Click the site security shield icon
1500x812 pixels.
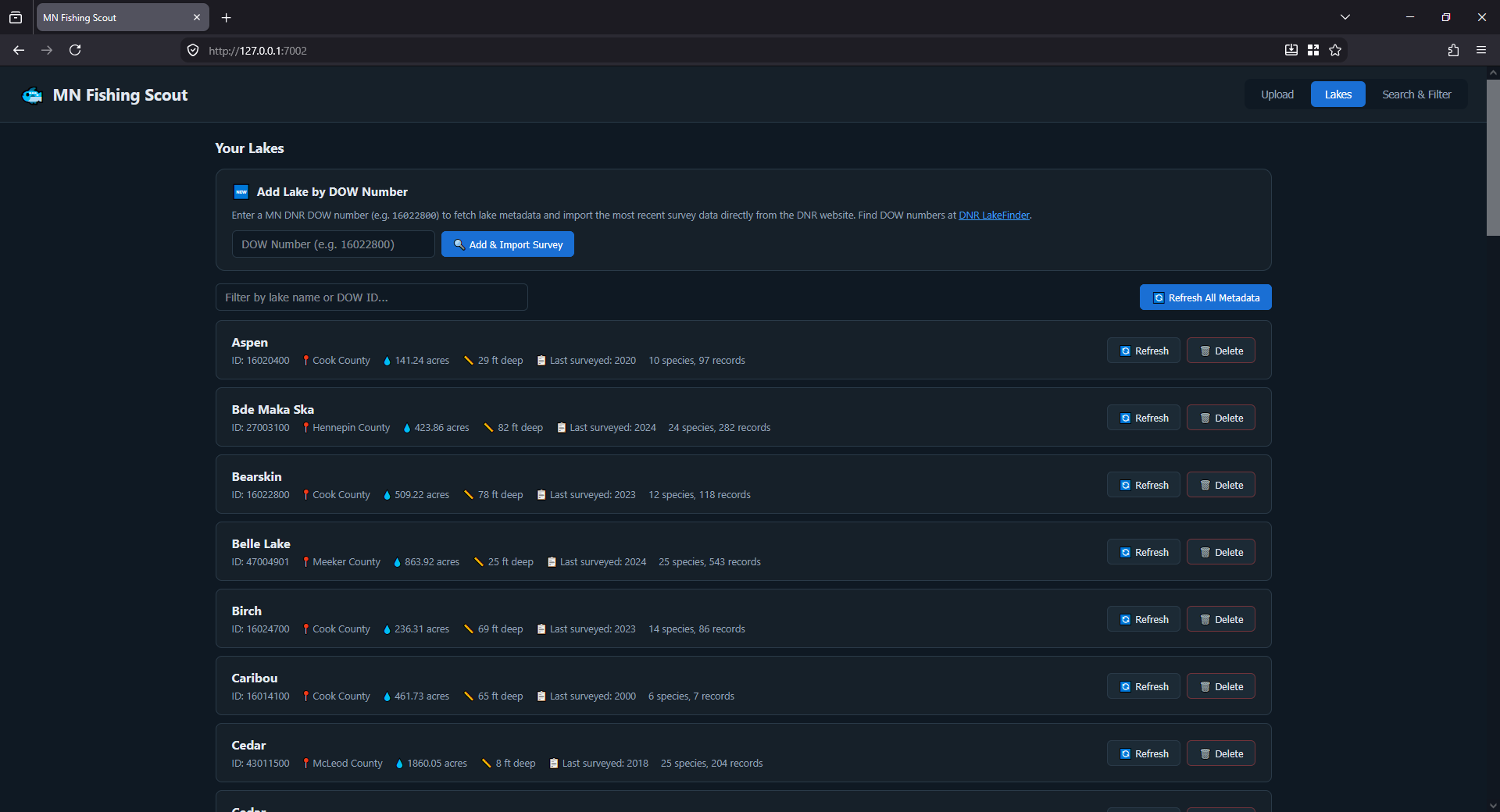[193, 50]
